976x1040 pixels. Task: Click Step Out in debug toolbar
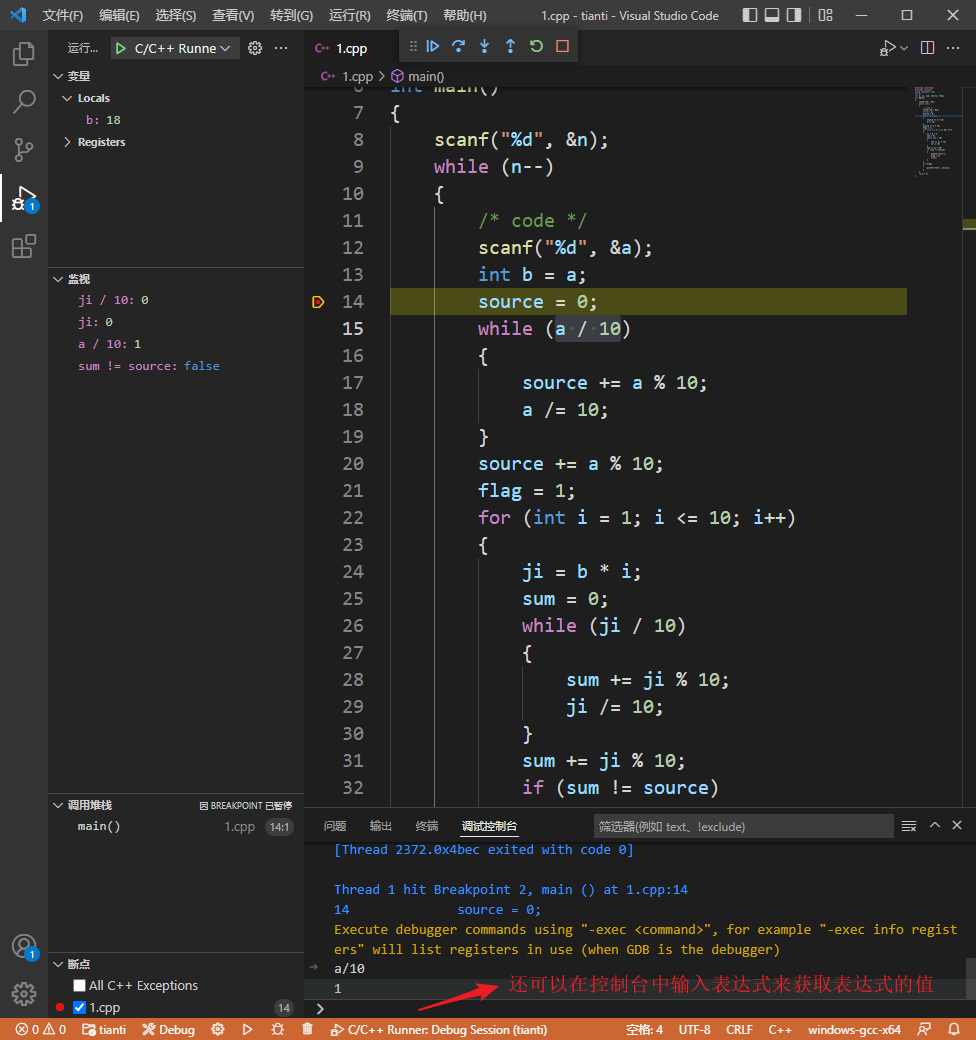(x=511, y=46)
